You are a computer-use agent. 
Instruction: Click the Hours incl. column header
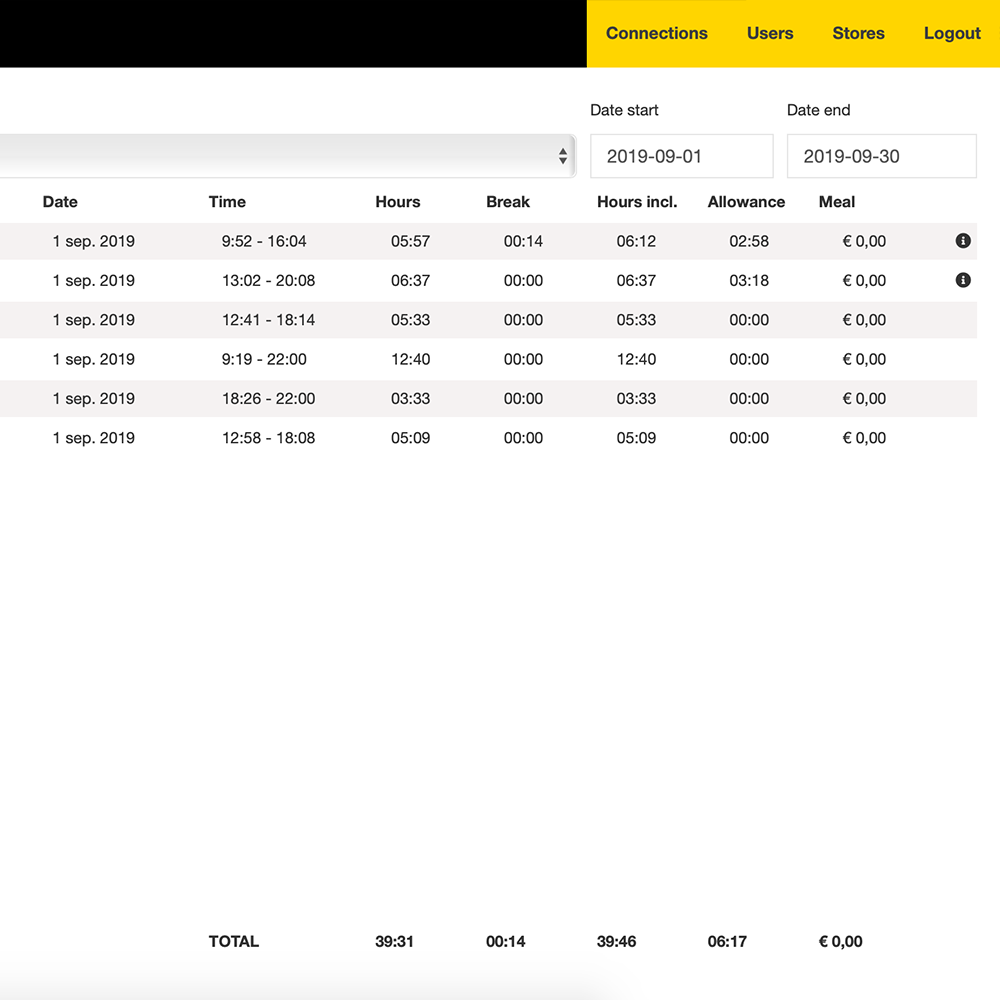(x=637, y=202)
